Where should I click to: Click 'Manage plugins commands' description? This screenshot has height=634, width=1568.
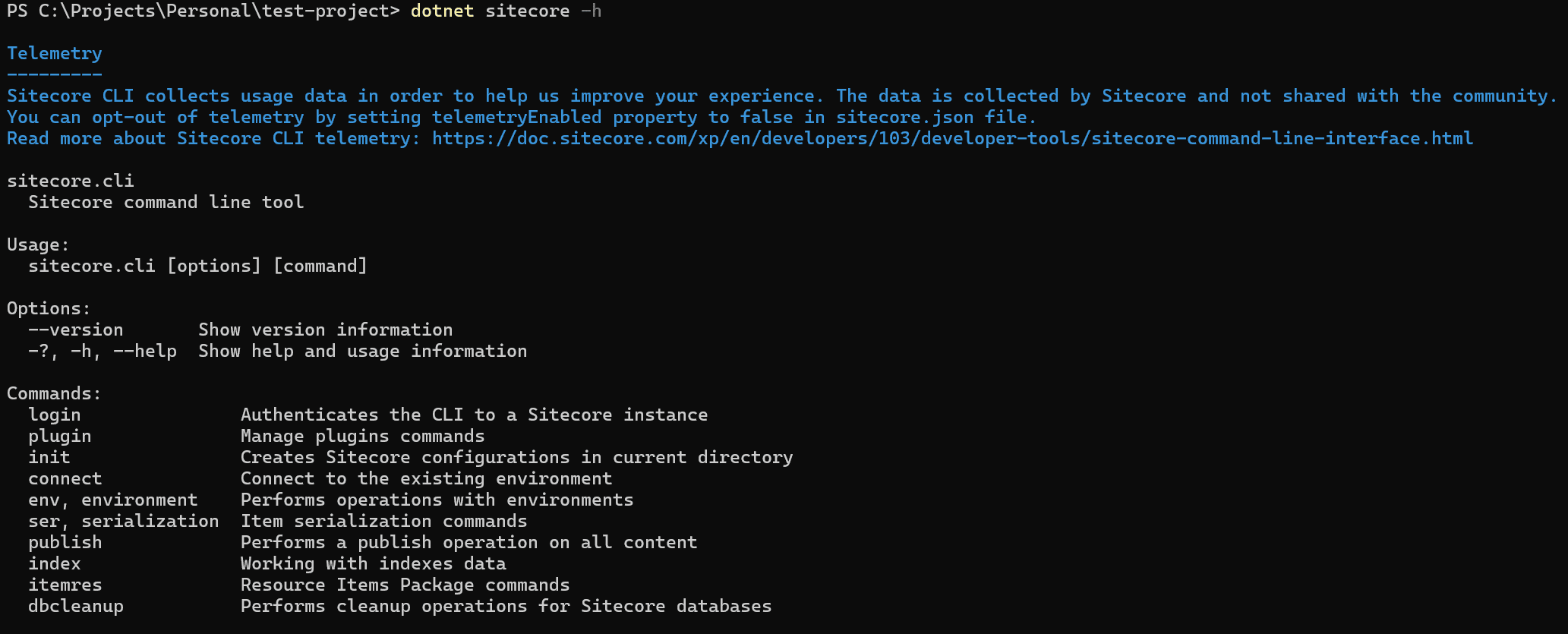pos(363,436)
